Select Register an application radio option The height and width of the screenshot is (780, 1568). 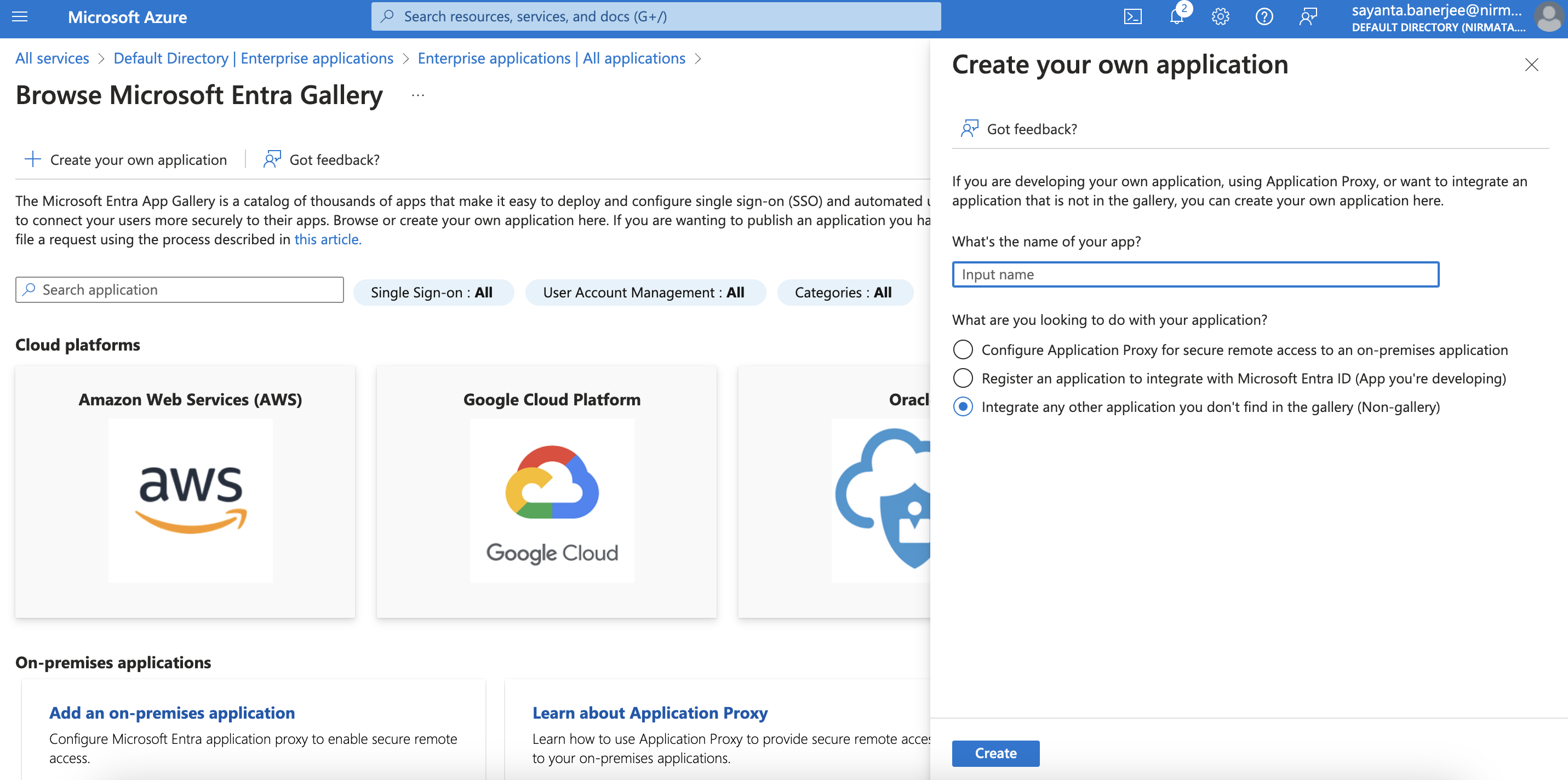[x=963, y=378]
